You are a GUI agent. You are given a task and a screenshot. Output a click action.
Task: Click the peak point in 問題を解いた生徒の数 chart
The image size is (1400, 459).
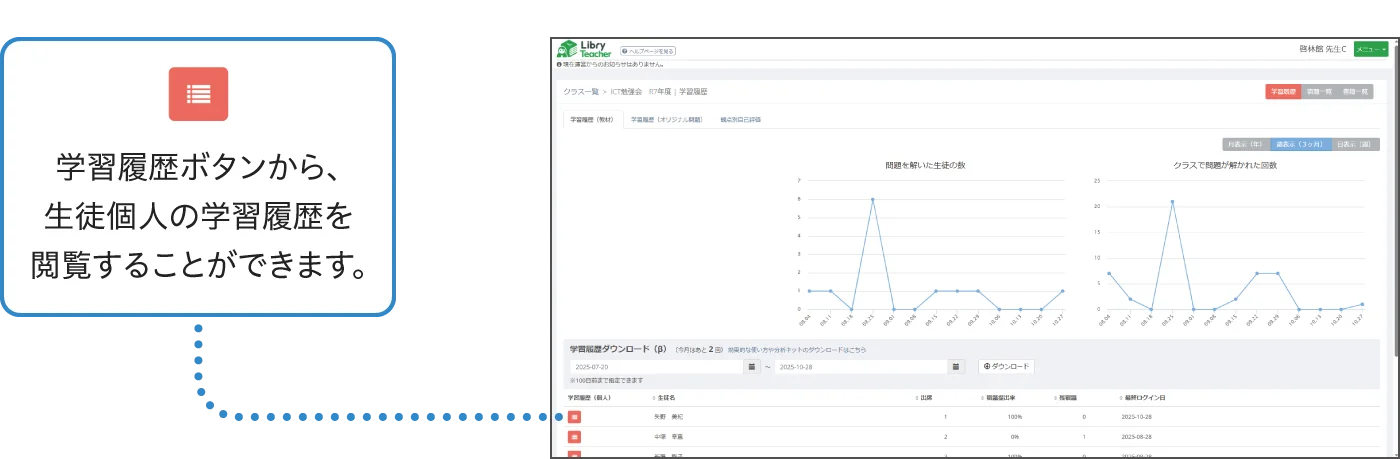pos(872,199)
